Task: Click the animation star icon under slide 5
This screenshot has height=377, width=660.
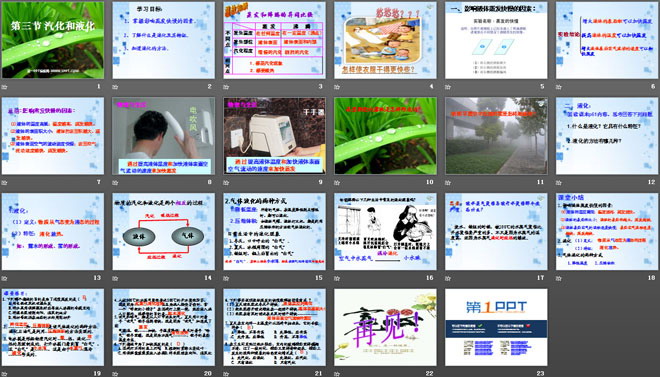Action: [x=448, y=87]
